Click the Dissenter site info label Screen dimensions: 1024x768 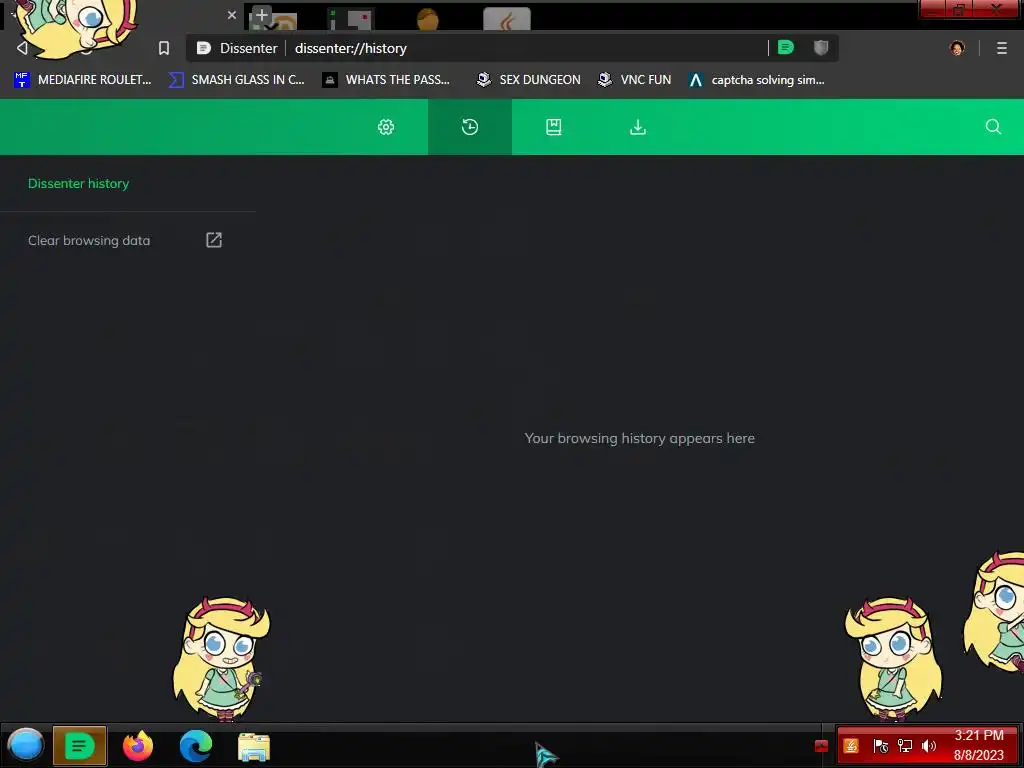click(x=248, y=48)
